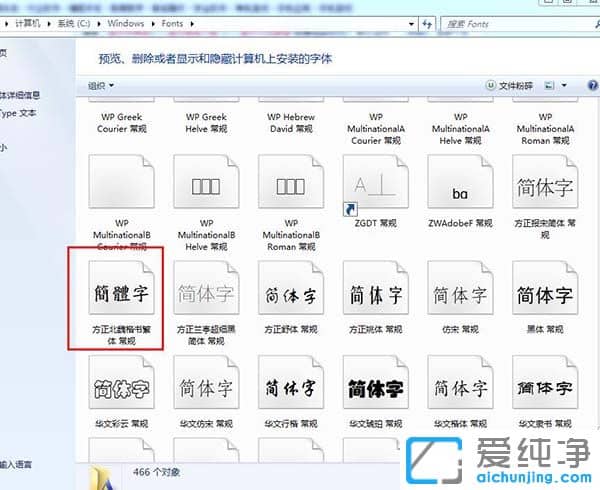This screenshot has width=600, height=490.
Task: Select the ZGDT 常规 font shortcut icon
Action: point(375,186)
